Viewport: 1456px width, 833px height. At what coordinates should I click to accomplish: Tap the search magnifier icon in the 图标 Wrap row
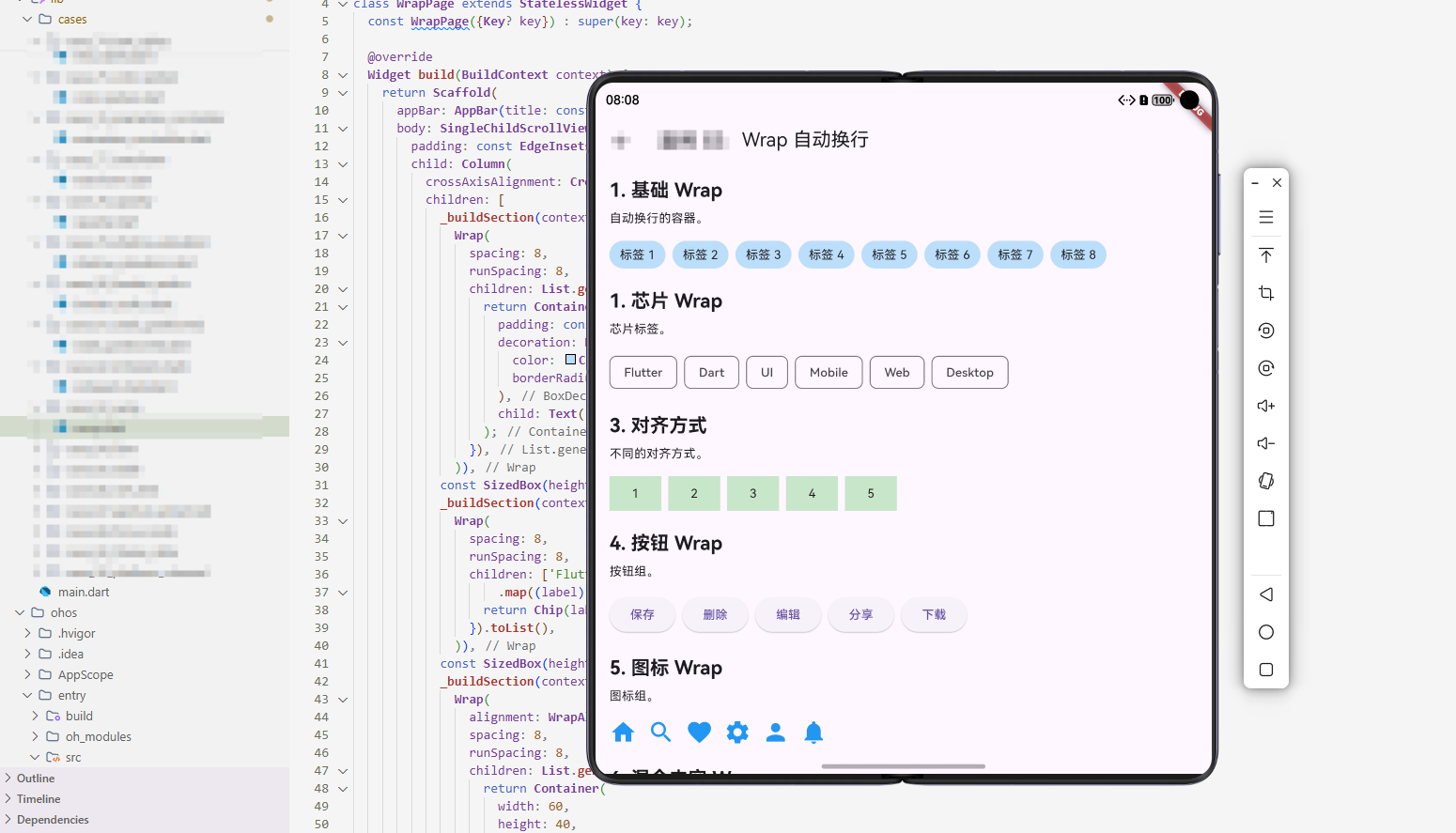click(x=660, y=733)
